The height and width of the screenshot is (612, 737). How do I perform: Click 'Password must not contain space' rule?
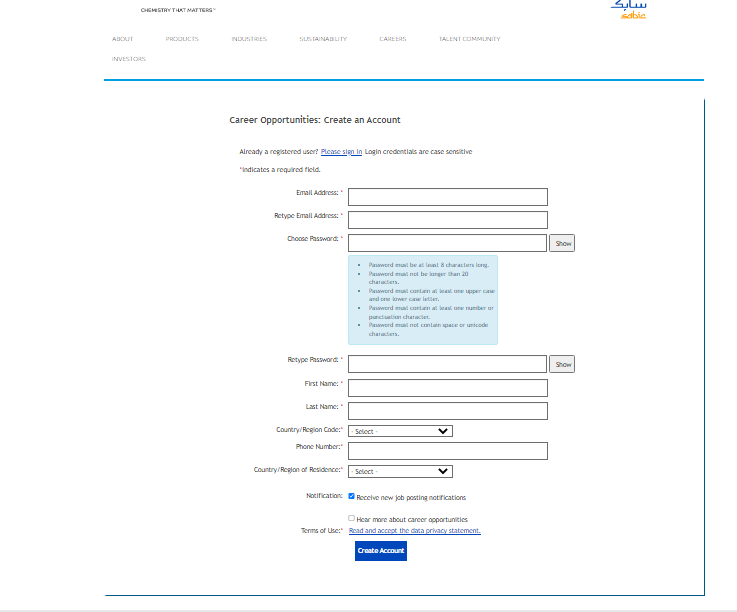(428, 330)
